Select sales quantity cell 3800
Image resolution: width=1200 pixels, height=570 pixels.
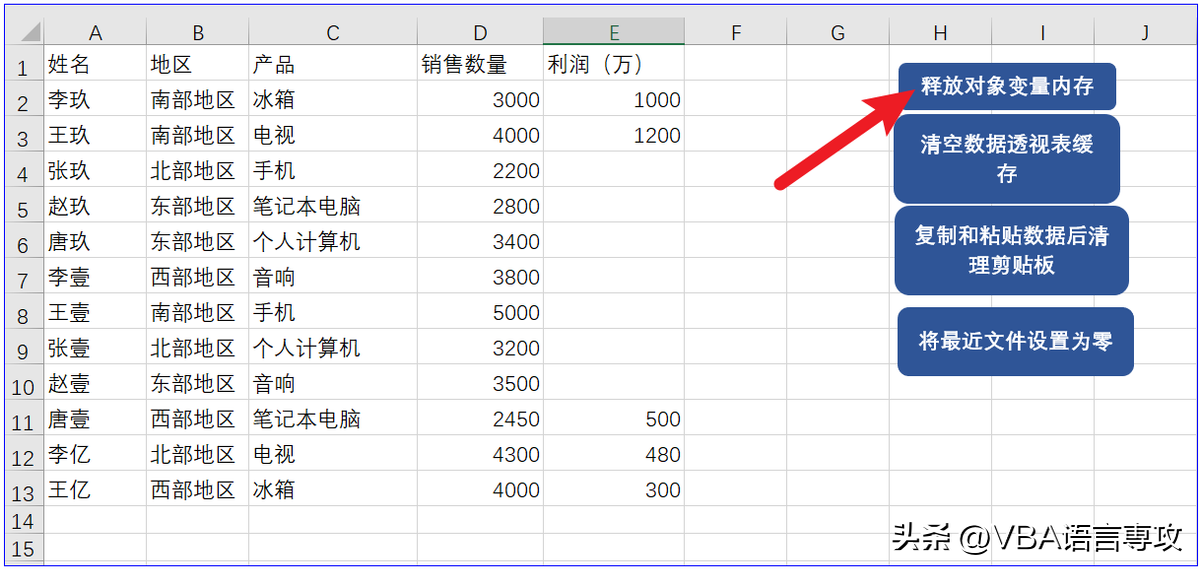480,277
